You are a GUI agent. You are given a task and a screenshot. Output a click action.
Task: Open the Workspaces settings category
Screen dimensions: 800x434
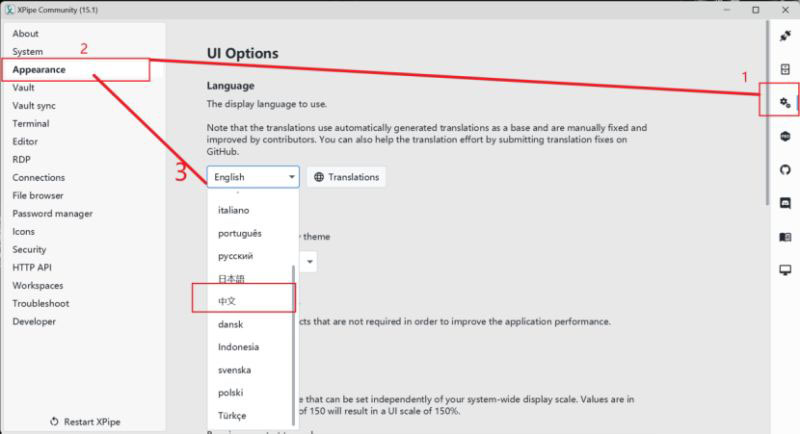click(38, 286)
